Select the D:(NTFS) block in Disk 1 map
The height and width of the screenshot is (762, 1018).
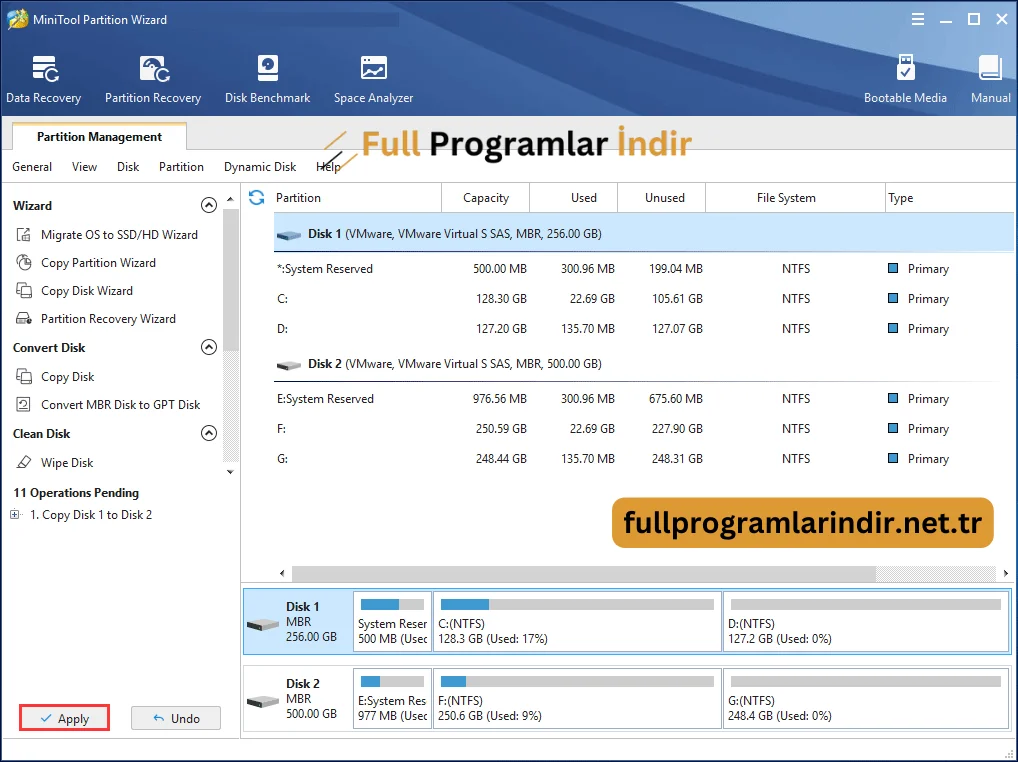tap(866, 621)
